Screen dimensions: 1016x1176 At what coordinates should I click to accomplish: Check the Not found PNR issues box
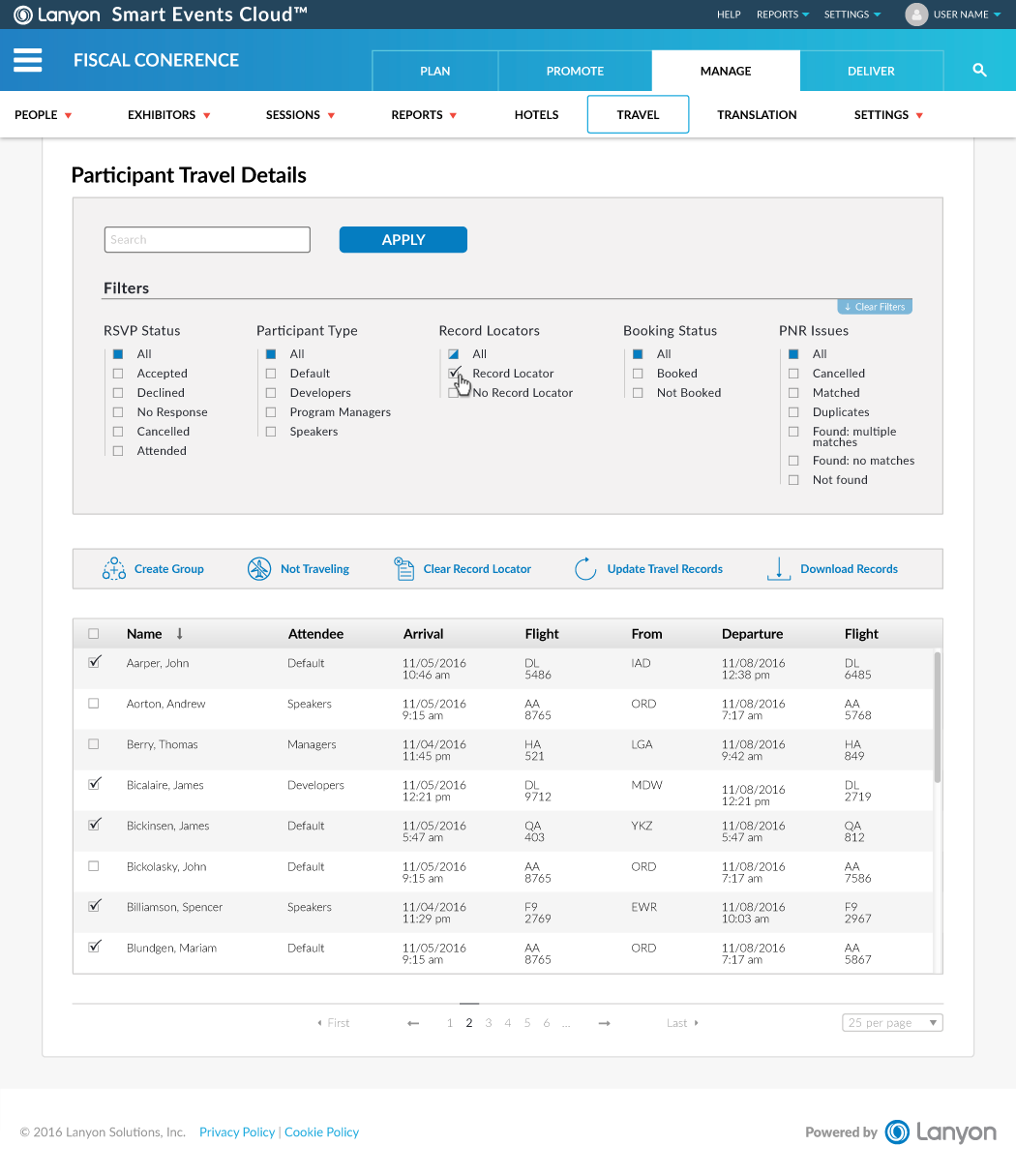point(793,480)
